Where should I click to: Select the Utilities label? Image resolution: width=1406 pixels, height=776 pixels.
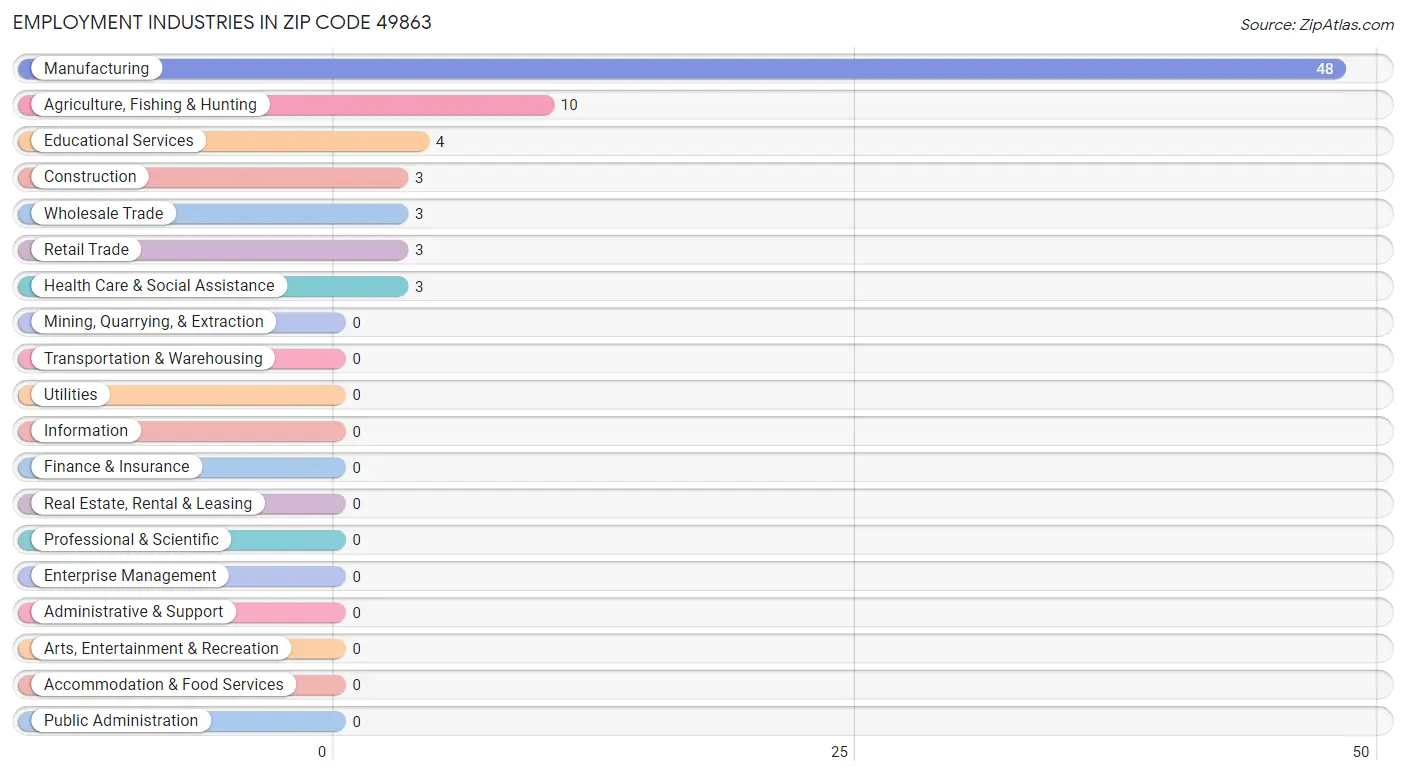[71, 394]
